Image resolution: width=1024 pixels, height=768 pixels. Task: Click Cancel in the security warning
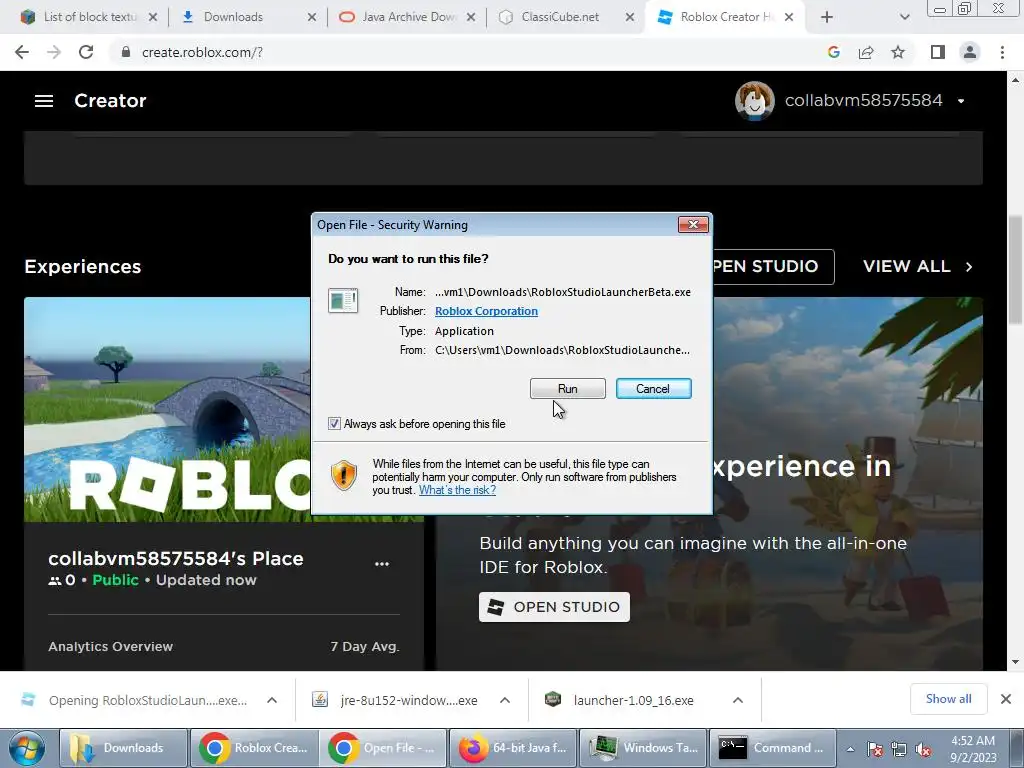[653, 389]
